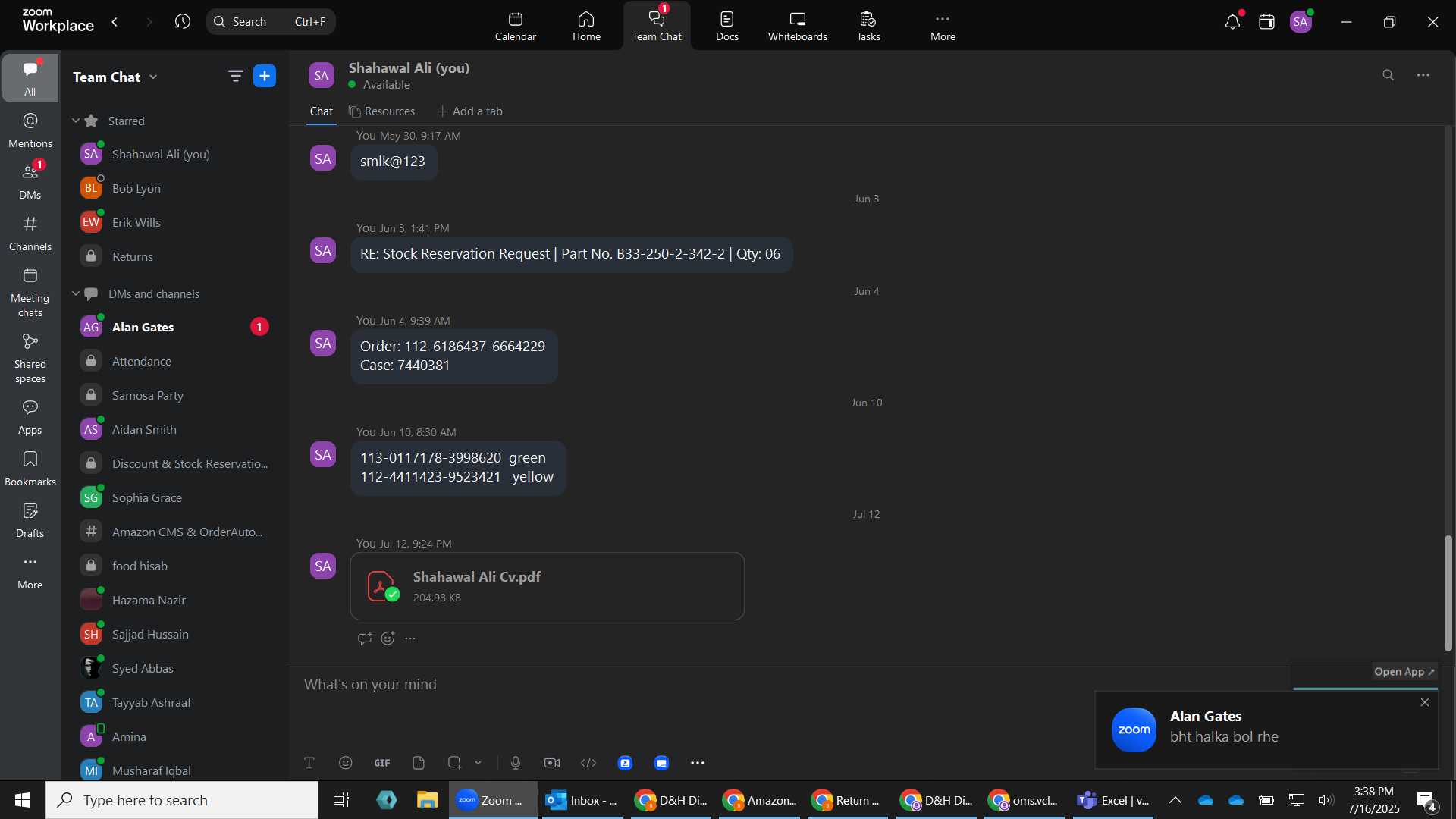Go back with the navigation arrow
The width and height of the screenshot is (1456, 819).
[115, 22]
